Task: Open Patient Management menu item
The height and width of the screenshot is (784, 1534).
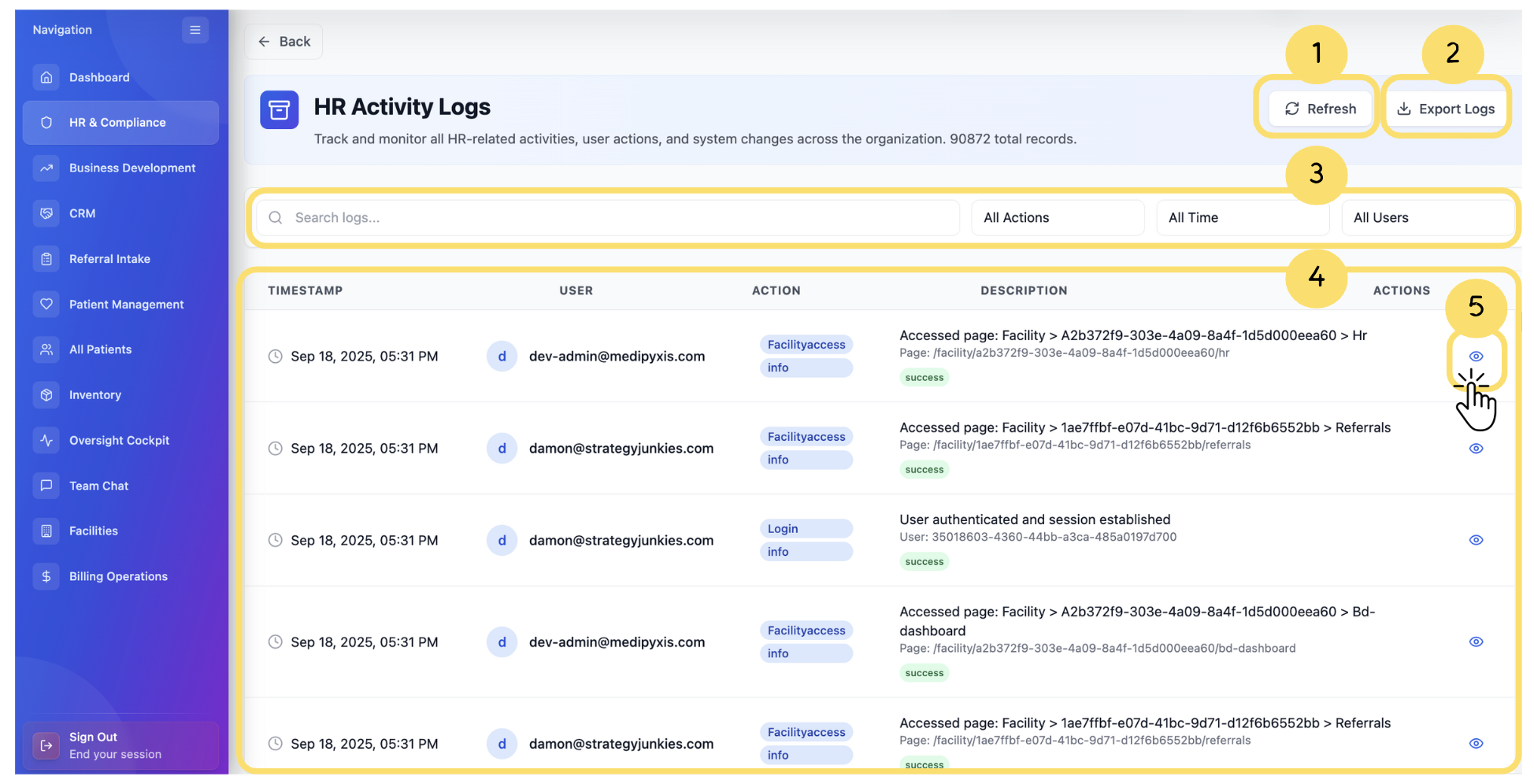Action: click(126, 305)
